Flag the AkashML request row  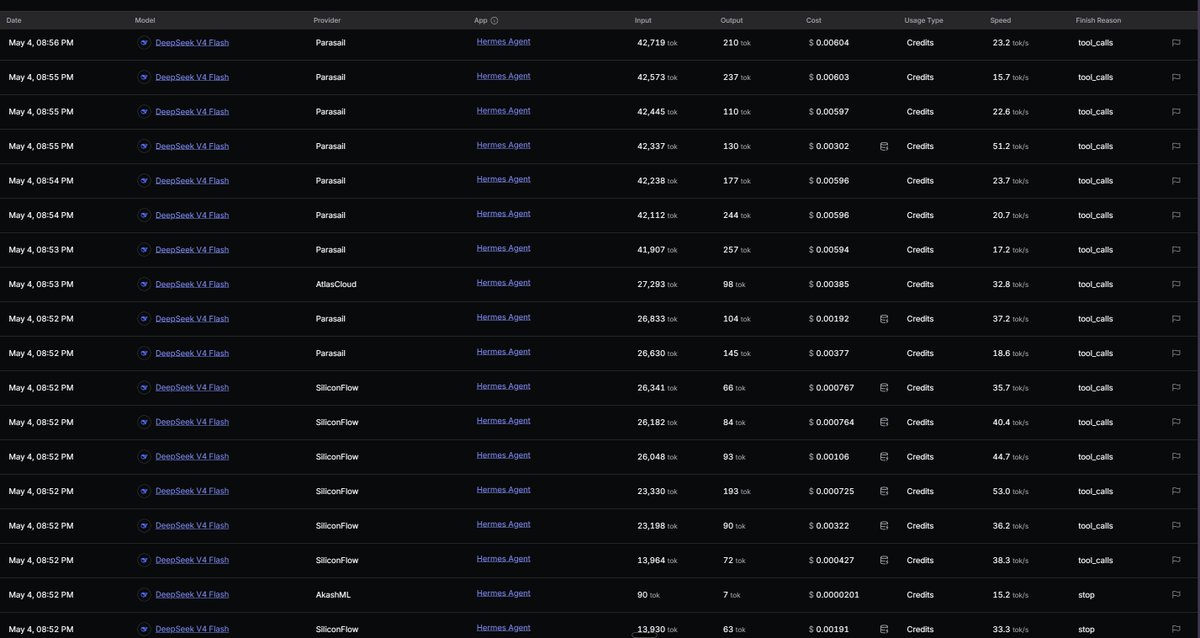click(1176, 595)
